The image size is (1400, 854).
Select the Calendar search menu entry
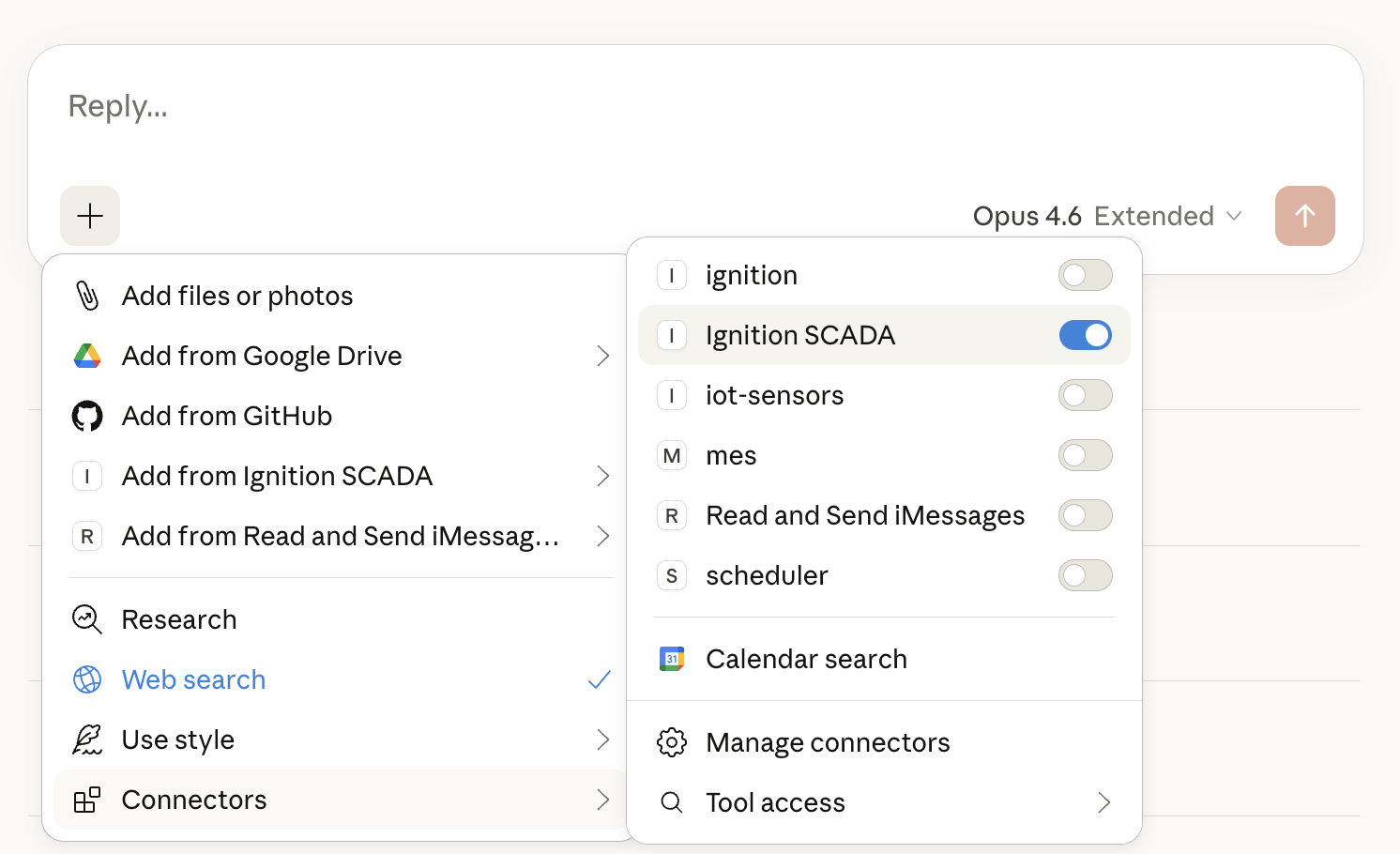tap(806, 659)
